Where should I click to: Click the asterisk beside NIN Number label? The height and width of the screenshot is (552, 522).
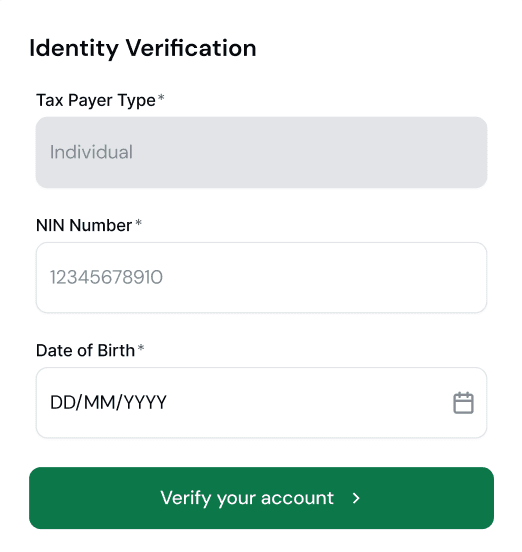pyautogui.click(x=138, y=222)
